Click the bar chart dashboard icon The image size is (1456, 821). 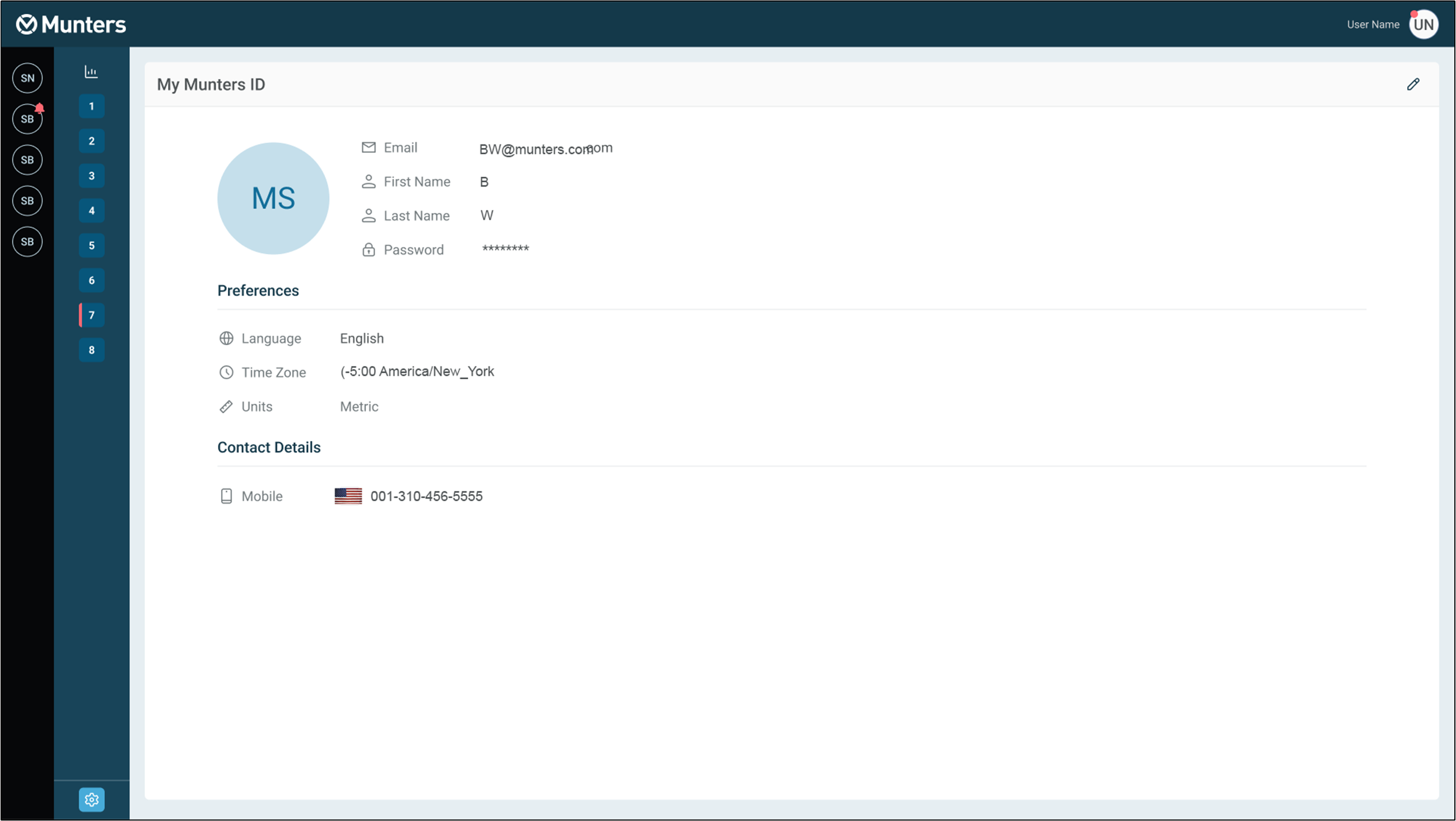pyautogui.click(x=91, y=72)
